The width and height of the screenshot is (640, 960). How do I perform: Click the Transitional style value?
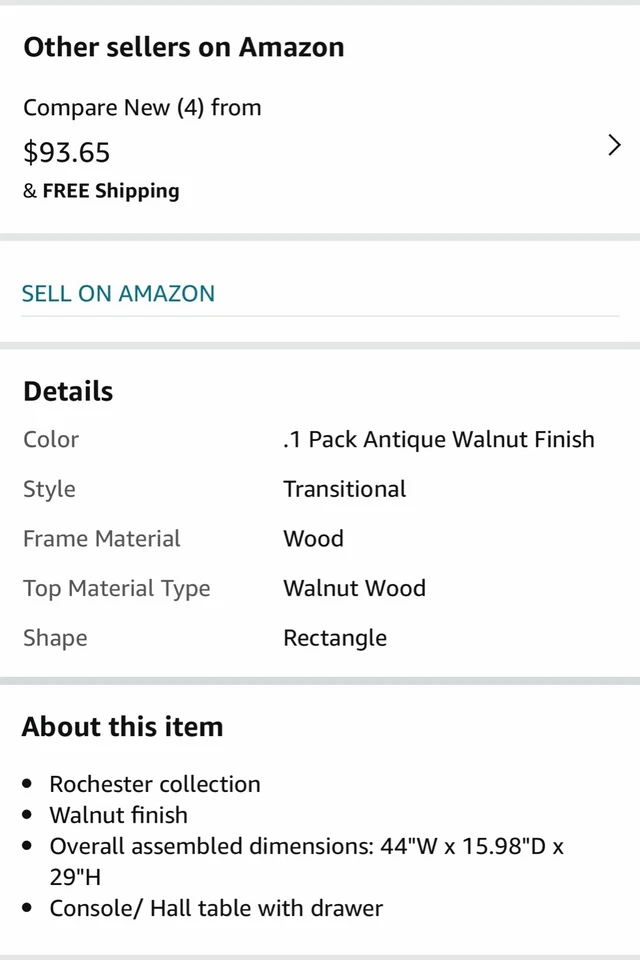(x=344, y=489)
